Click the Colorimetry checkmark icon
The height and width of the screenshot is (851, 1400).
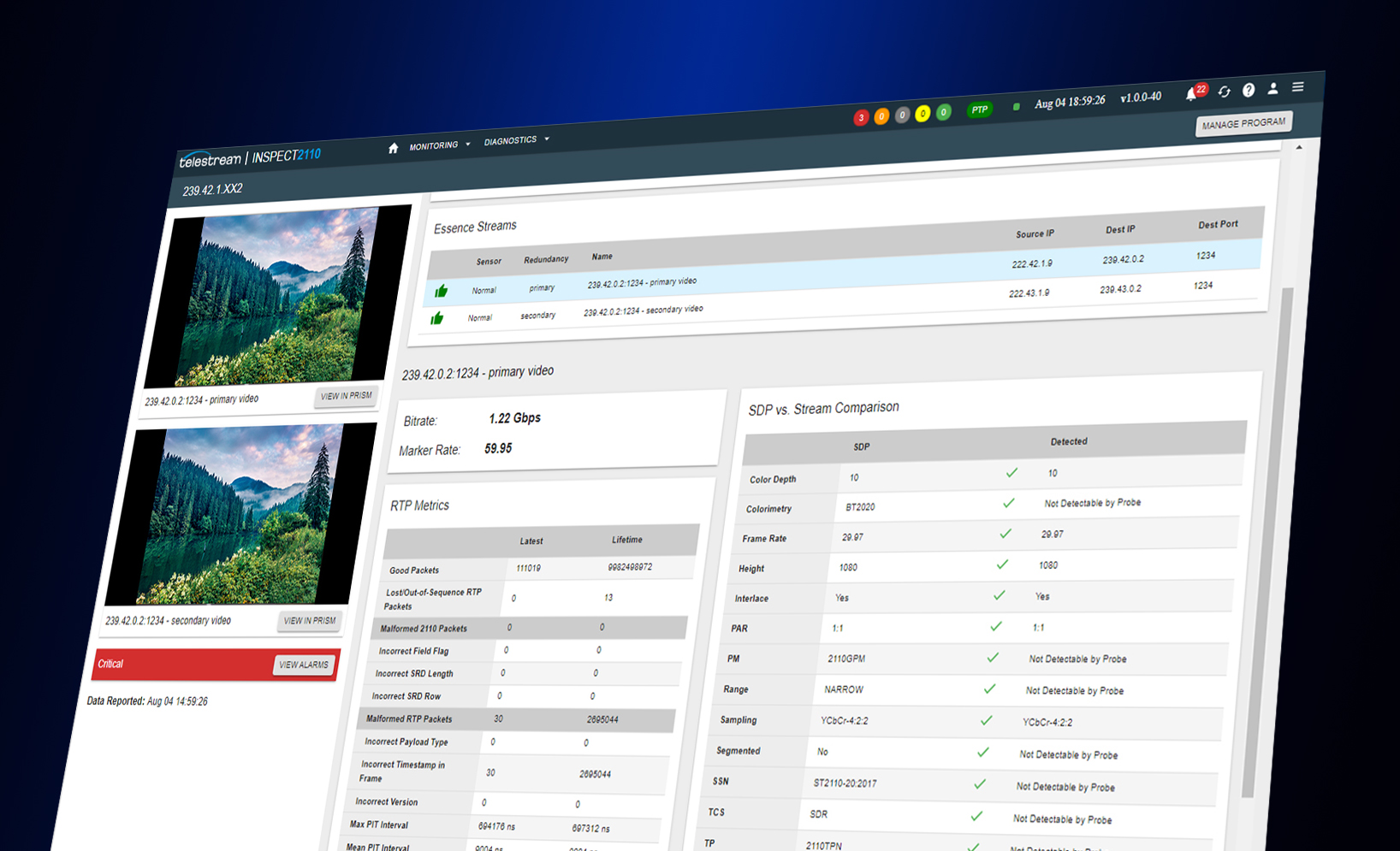coord(1009,504)
